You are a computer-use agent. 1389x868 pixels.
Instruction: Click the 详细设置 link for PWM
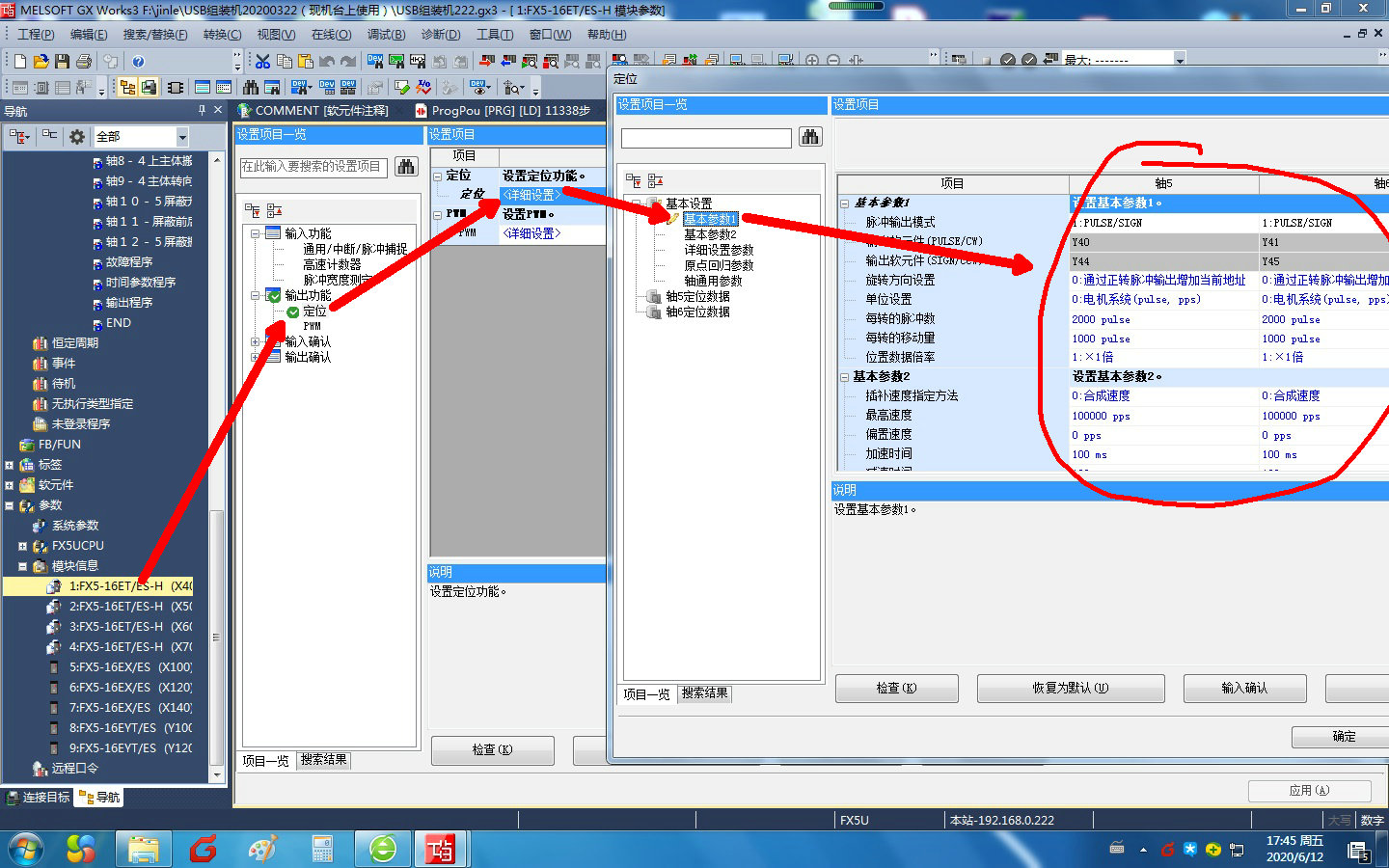click(x=531, y=233)
